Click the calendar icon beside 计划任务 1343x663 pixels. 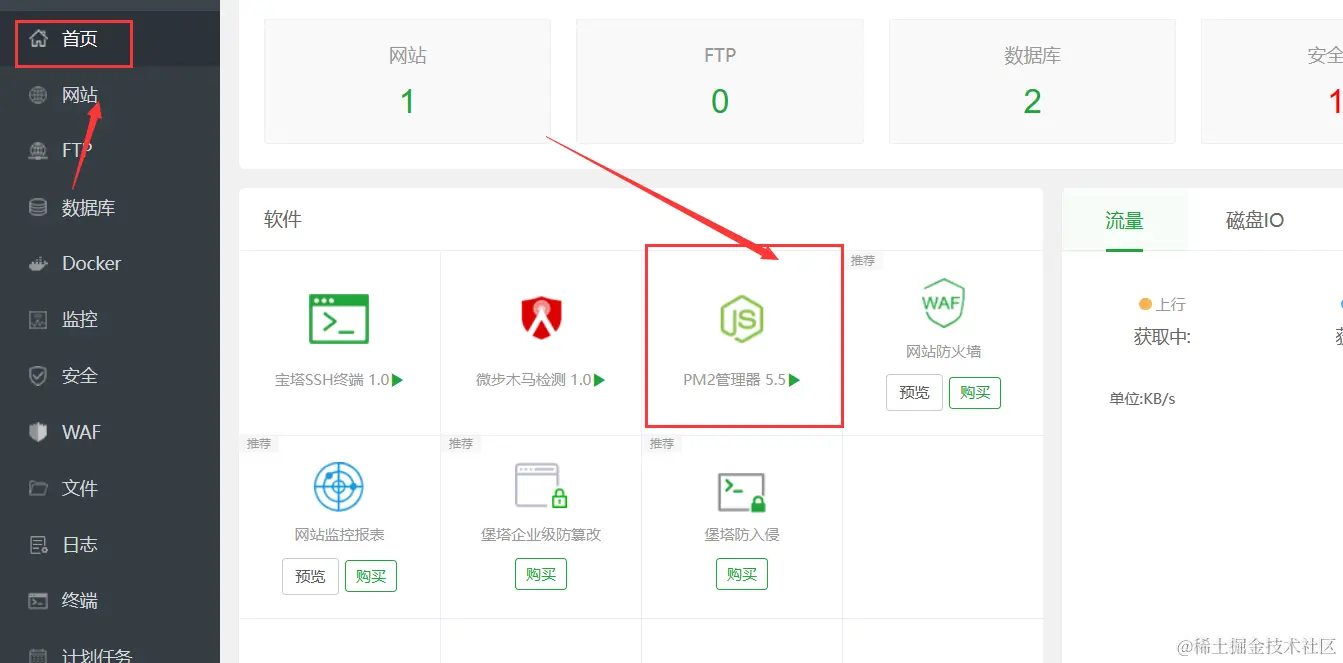tap(38, 656)
